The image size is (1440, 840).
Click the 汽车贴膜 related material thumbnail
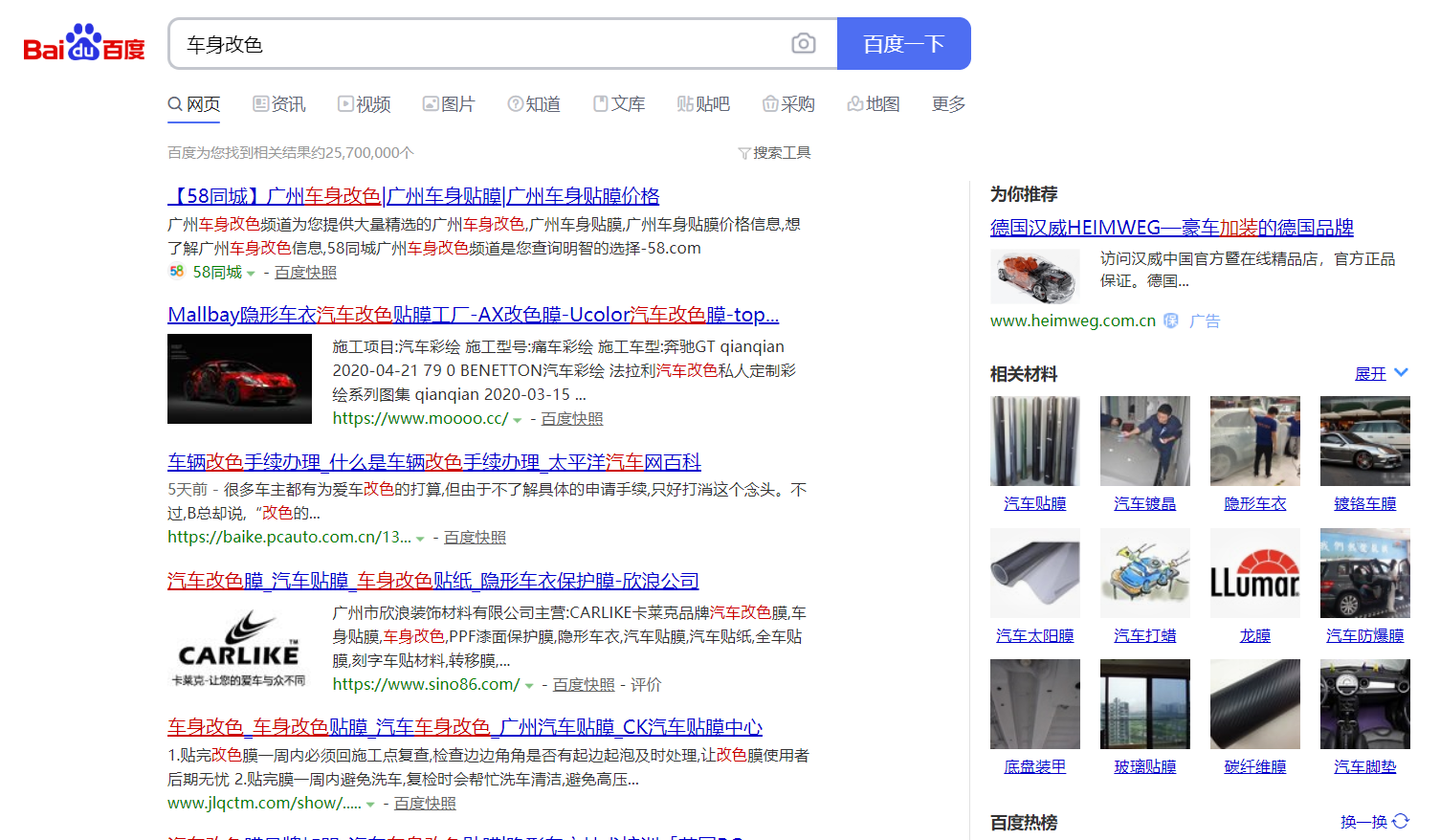coord(1034,440)
